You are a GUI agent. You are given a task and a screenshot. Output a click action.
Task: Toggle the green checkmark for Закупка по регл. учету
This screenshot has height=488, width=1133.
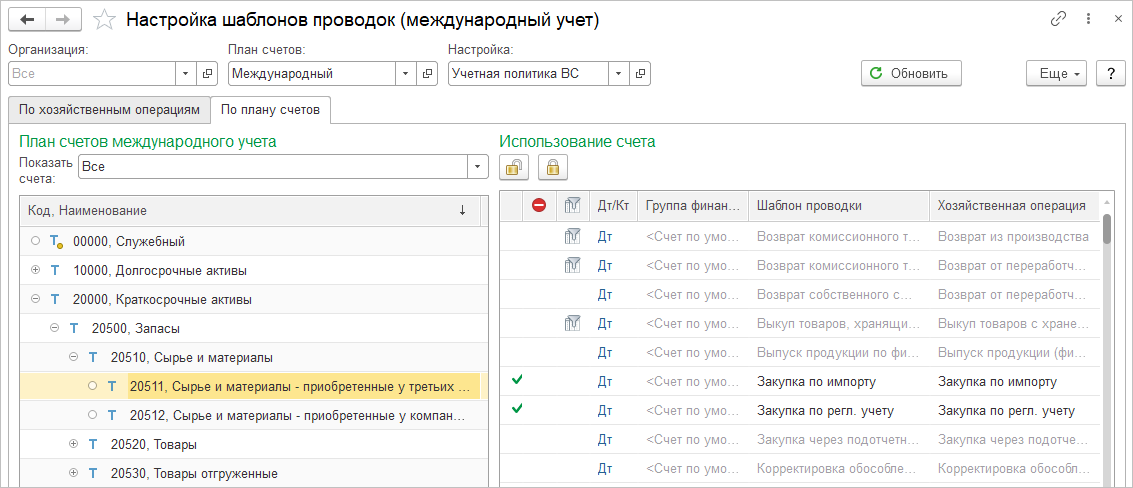tap(517, 408)
